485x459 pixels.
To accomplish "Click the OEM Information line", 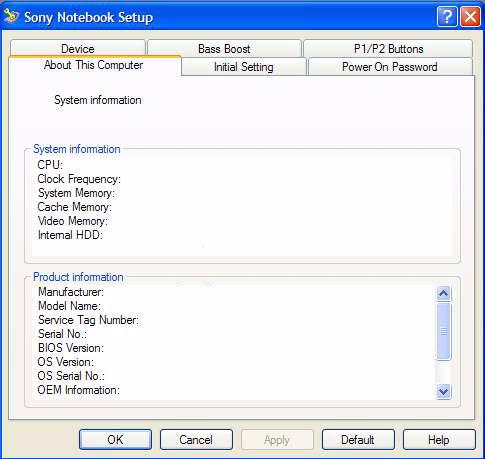I will coord(79,390).
